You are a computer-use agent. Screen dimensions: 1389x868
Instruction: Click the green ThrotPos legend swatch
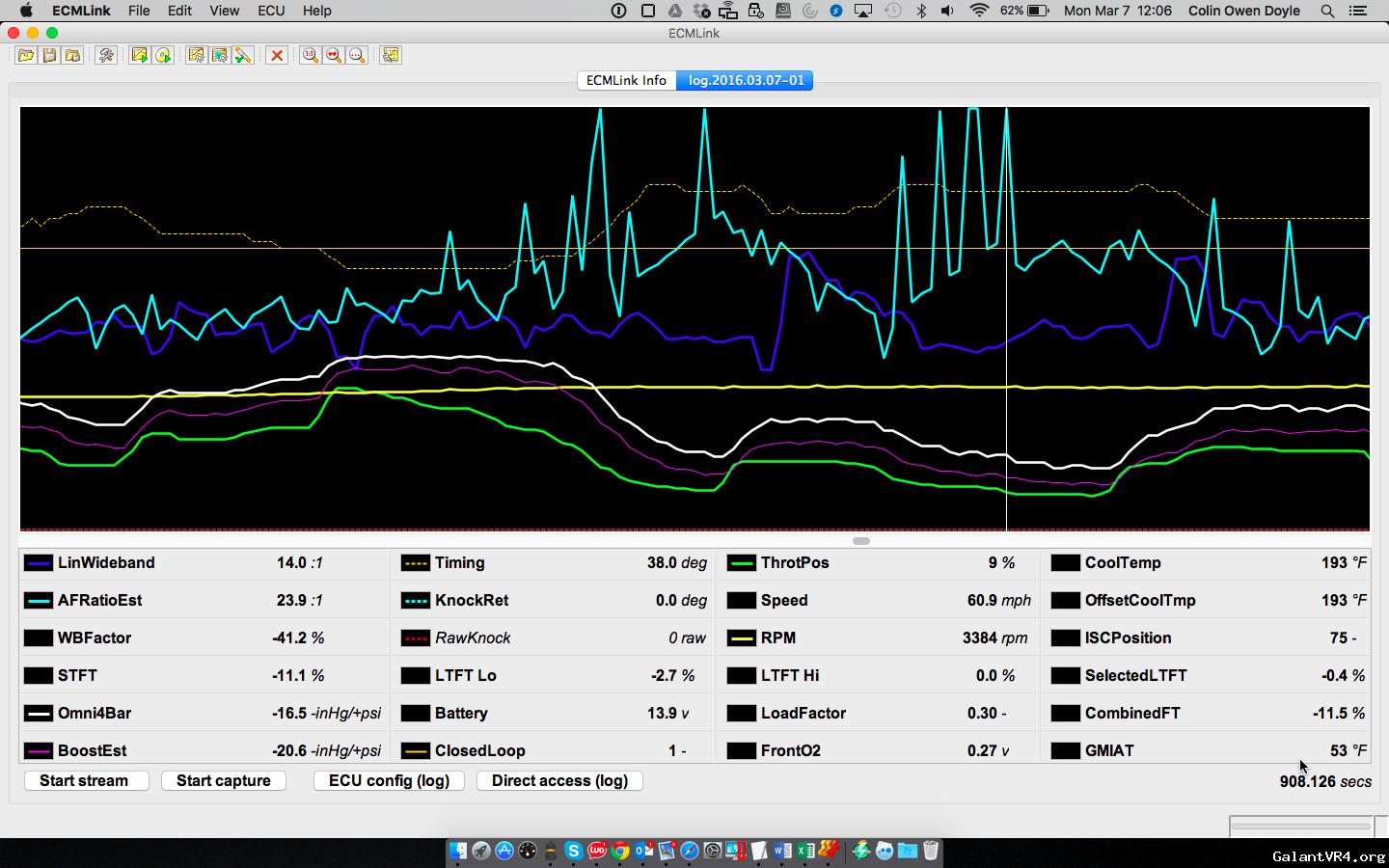(741, 563)
